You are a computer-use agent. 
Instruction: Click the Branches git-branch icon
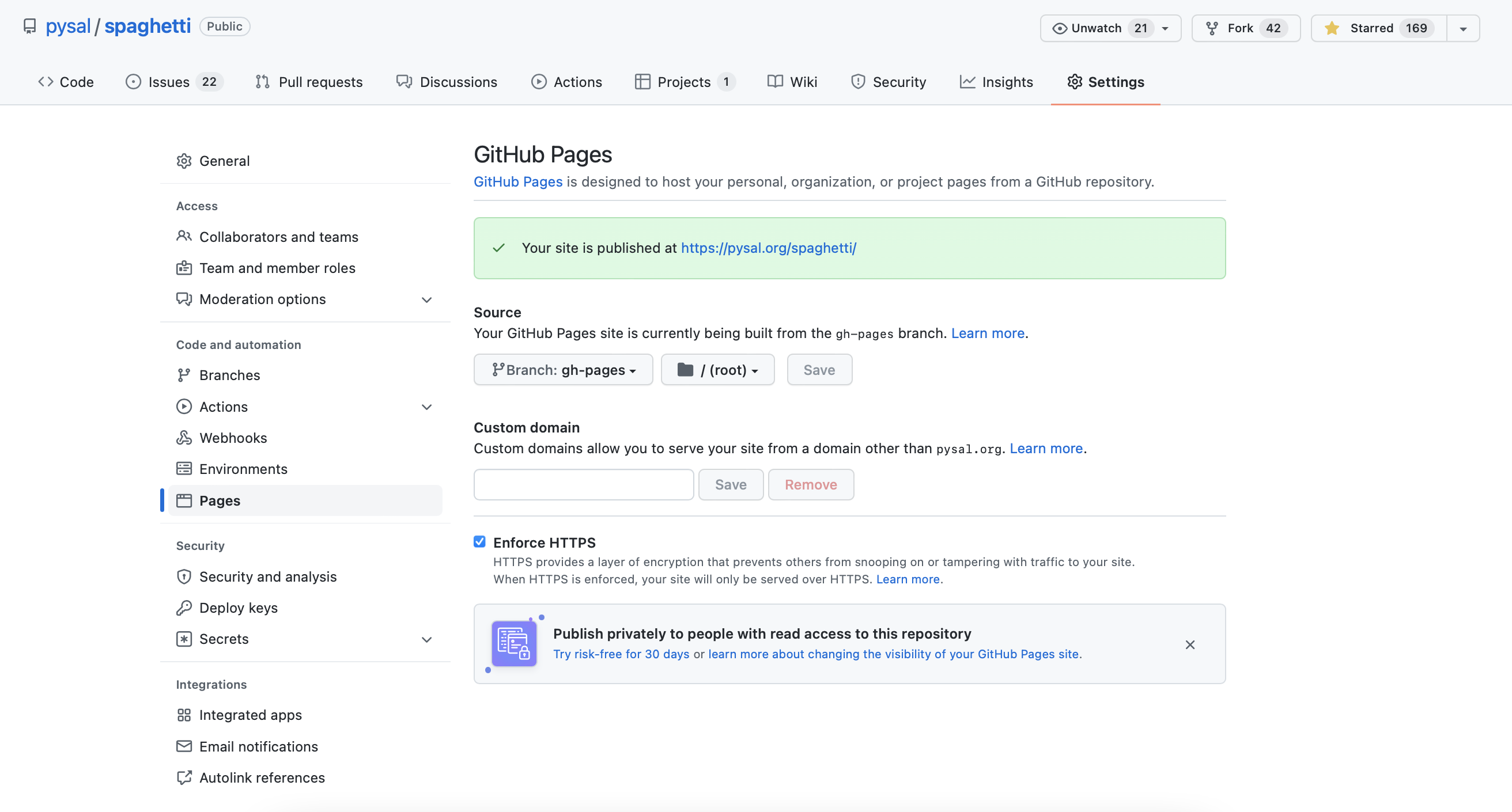click(x=184, y=375)
